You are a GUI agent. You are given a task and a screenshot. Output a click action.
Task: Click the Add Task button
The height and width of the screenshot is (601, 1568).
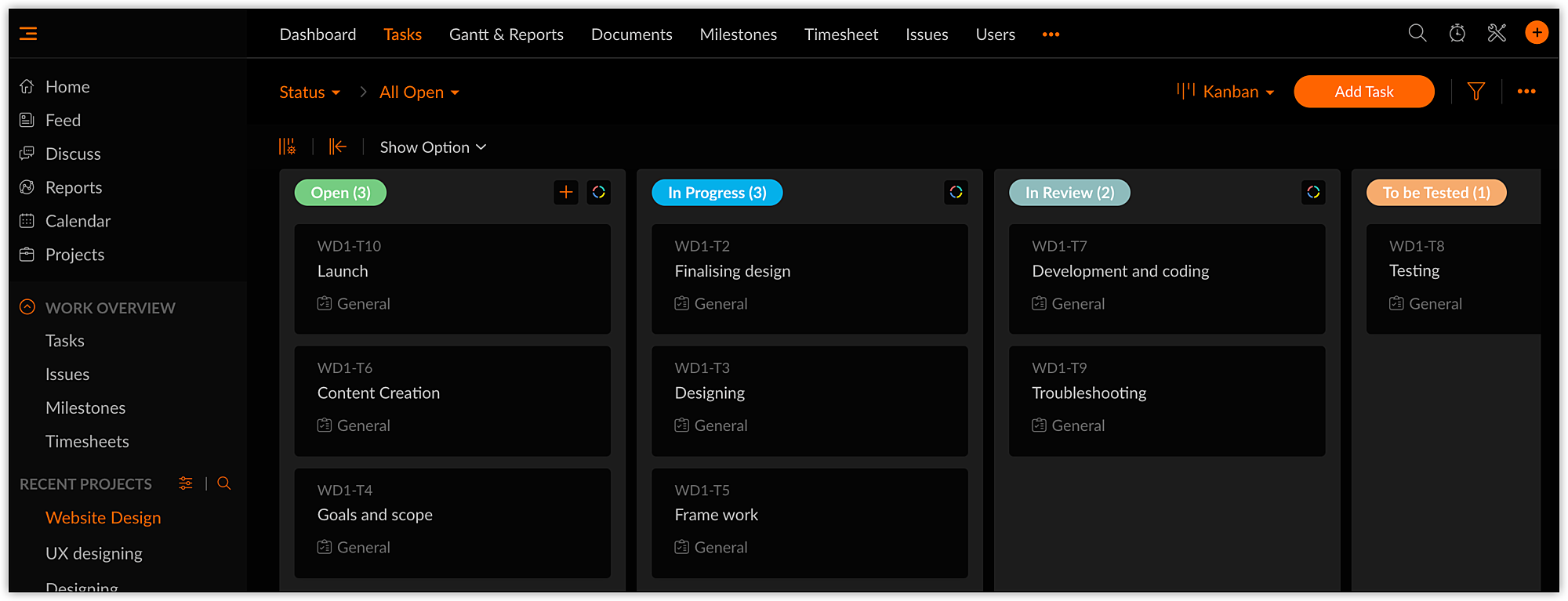pos(1363,92)
